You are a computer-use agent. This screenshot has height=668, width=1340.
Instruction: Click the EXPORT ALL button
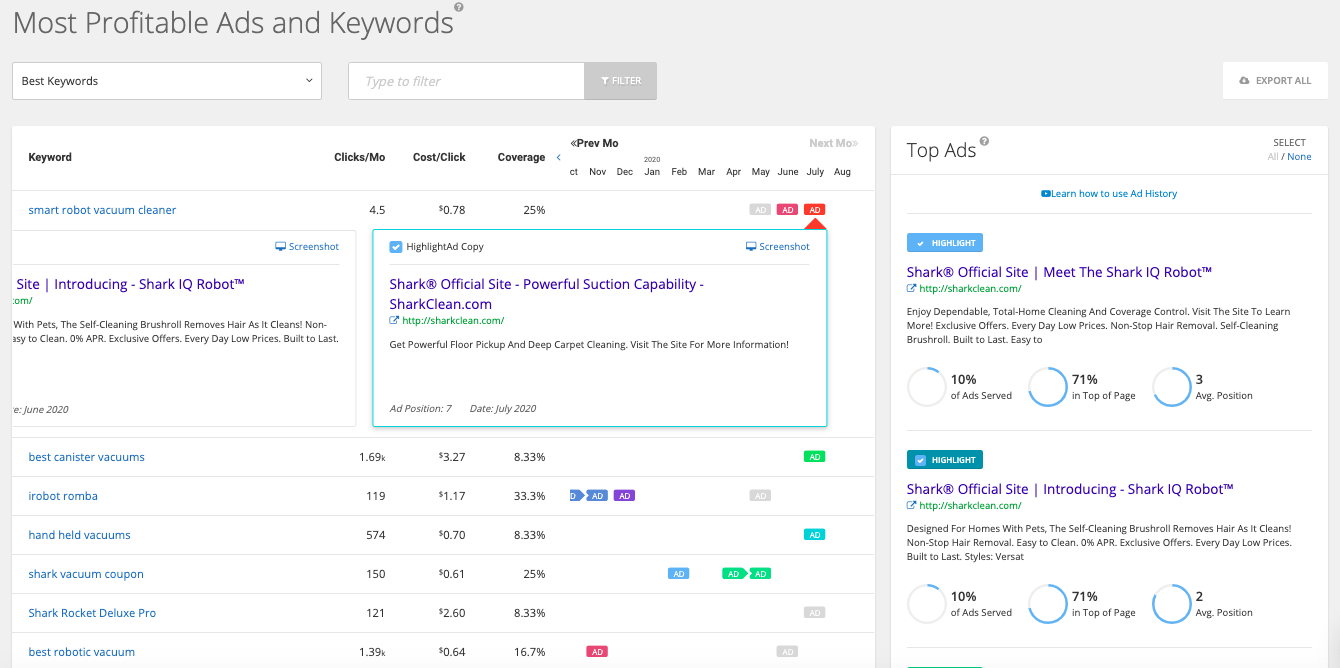[x=1275, y=81]
